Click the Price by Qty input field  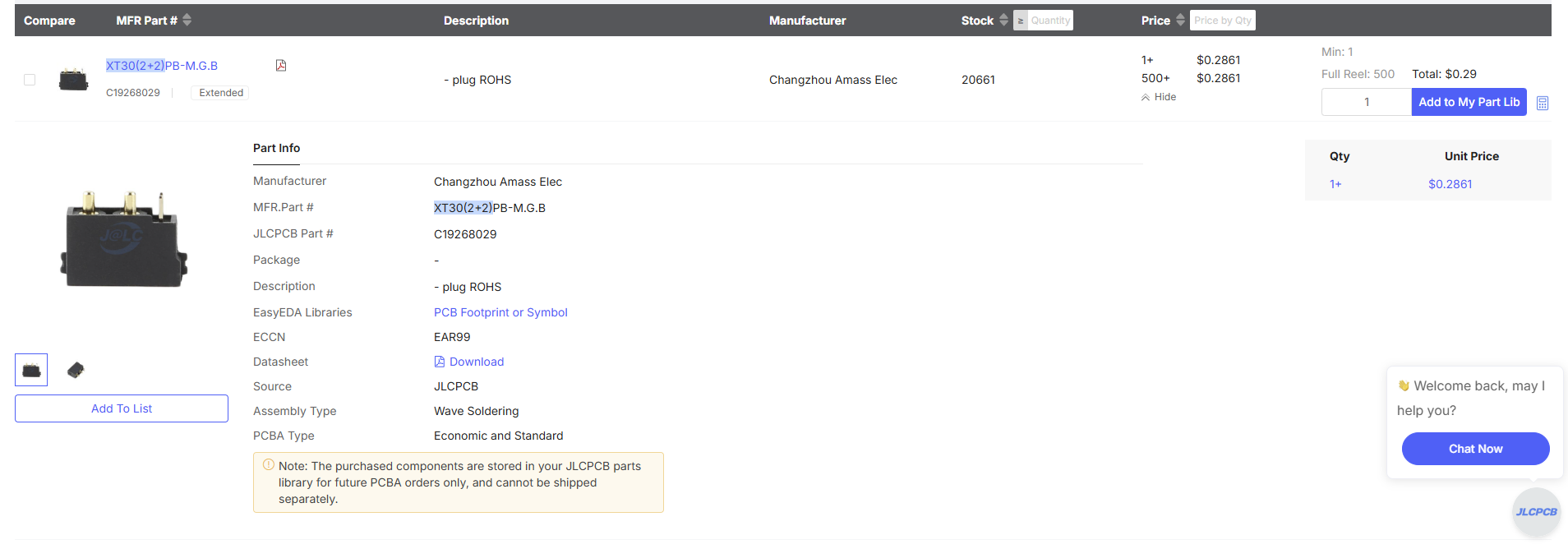(1223, 21)
